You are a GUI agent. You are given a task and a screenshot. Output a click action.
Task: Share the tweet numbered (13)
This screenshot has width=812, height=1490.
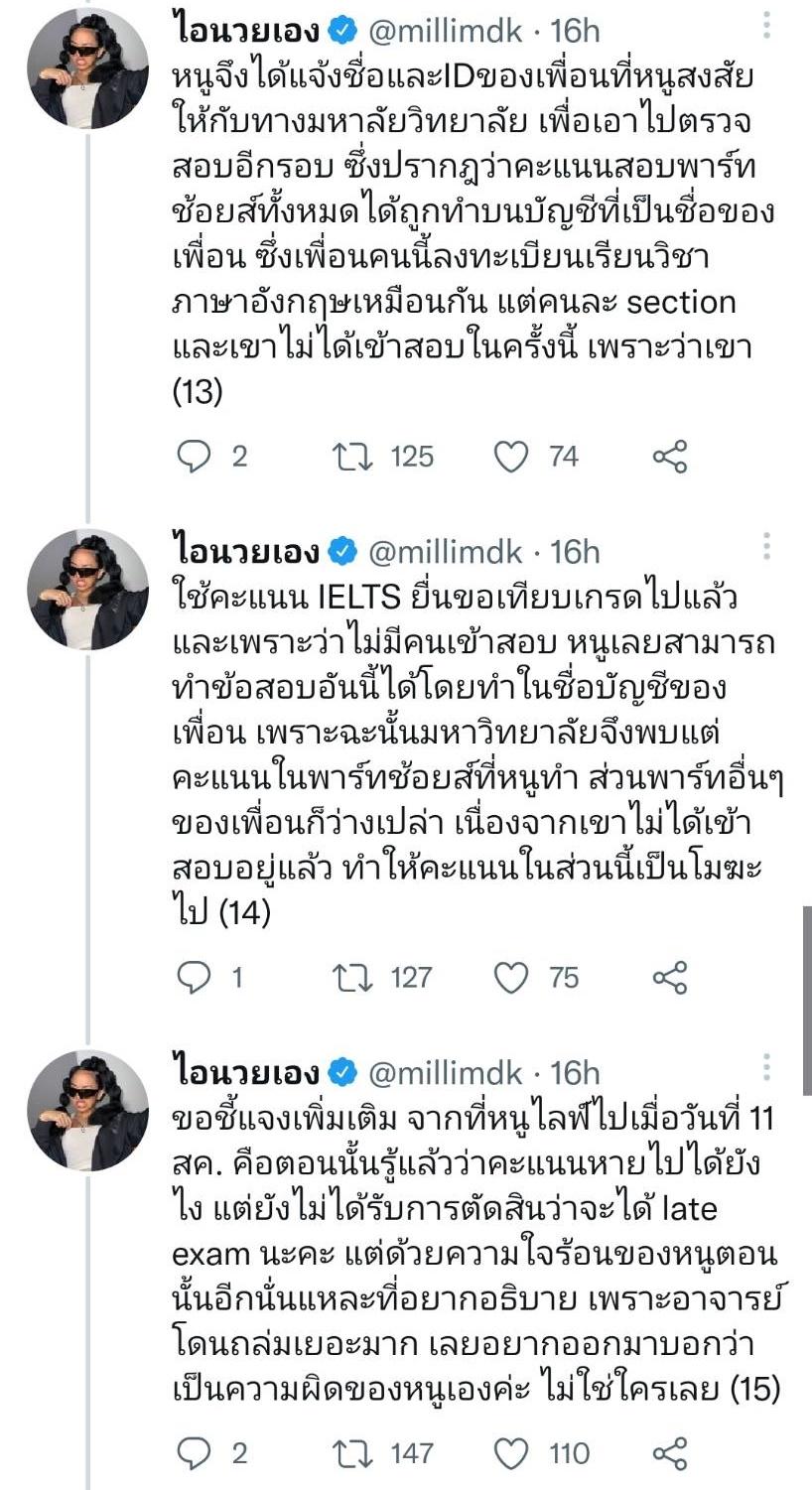pyautogui.click(x=669, y=456)
